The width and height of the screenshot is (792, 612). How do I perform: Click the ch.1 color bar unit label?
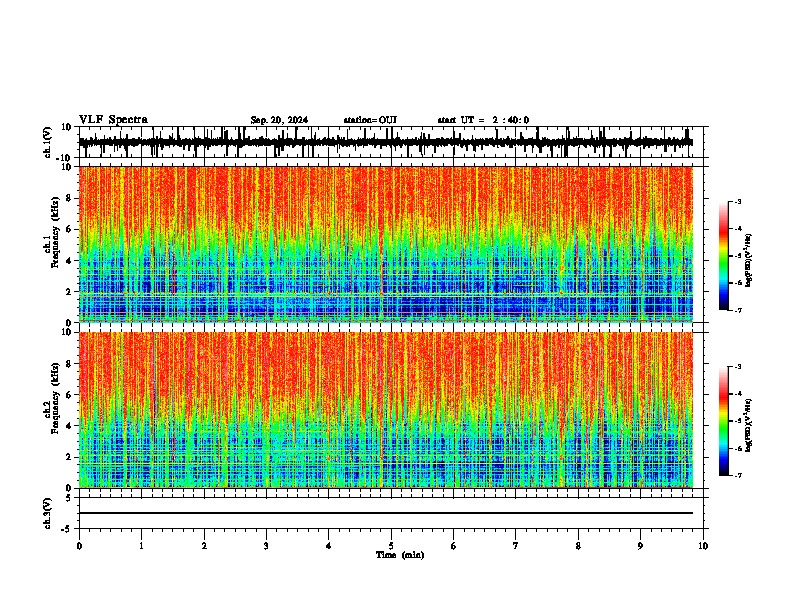pos(749,260)
